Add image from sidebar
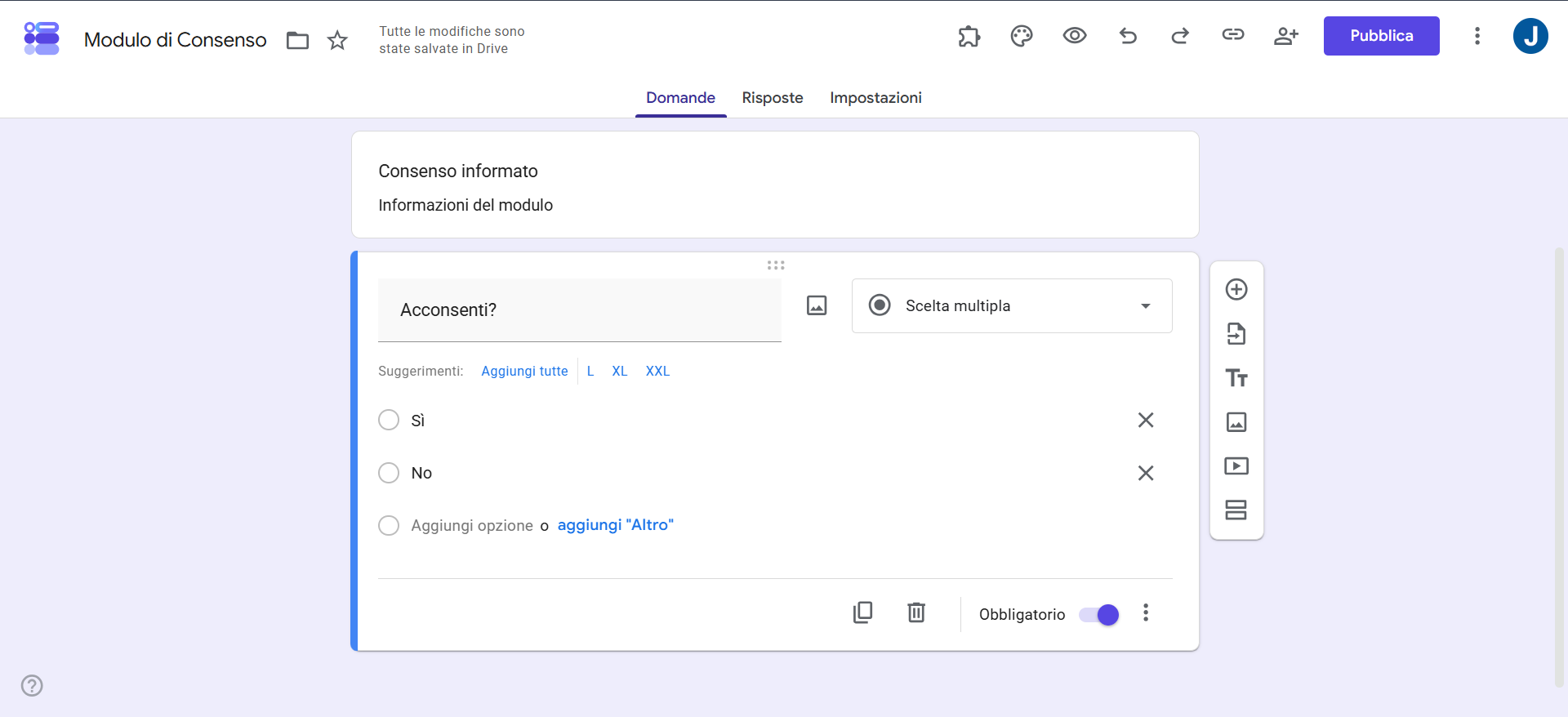Screen dimensions: 1568x717 point(1236,421)
